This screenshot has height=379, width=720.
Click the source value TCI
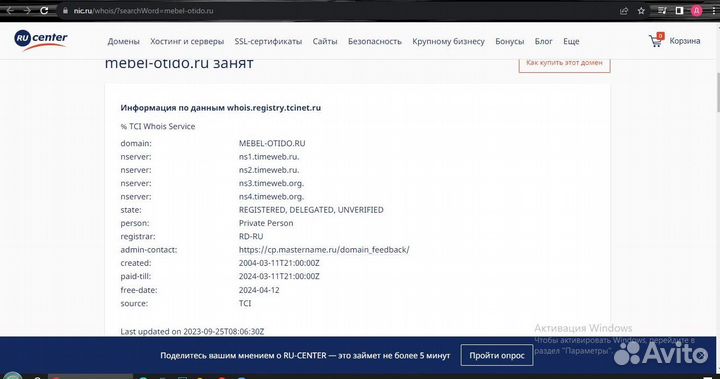245,304
